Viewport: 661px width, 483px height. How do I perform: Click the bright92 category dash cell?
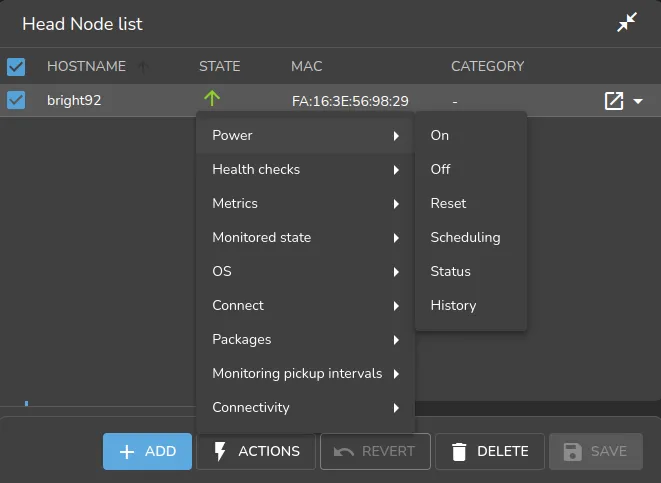(455, 102)
